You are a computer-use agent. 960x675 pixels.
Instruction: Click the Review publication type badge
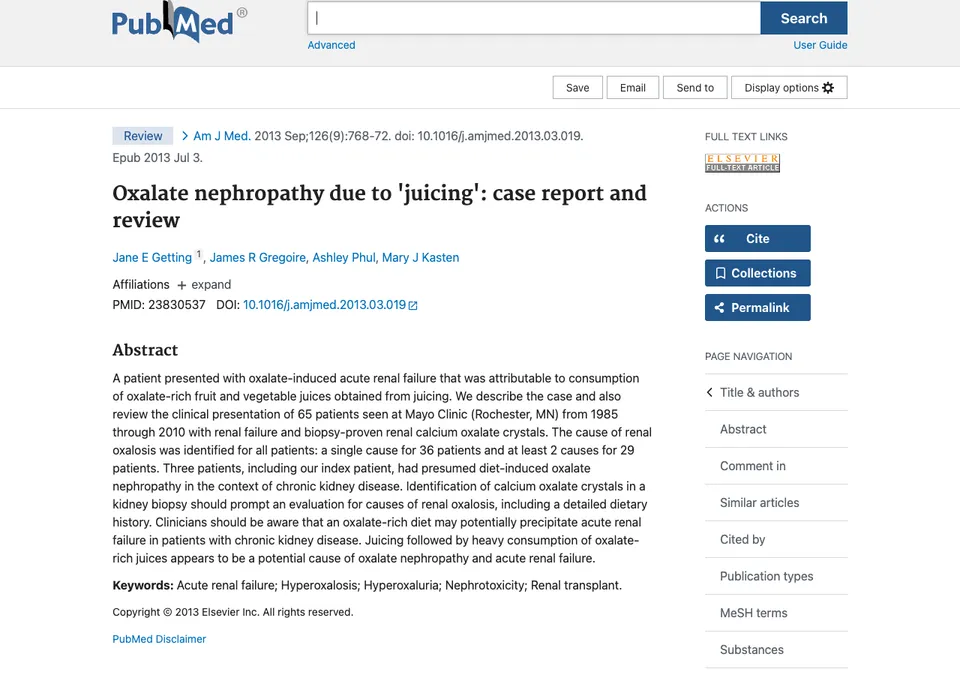coord(143,136)
